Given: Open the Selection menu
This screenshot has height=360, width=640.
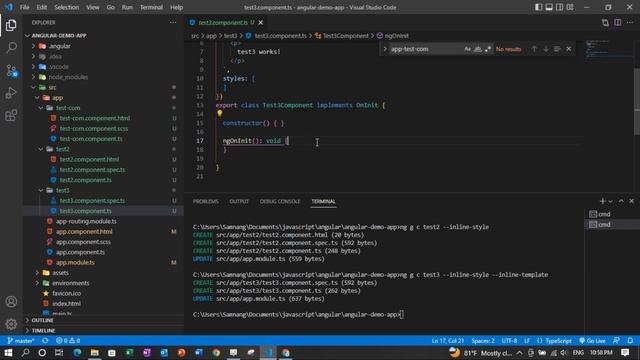Looking at the screenshot, I should click(67, 7).
